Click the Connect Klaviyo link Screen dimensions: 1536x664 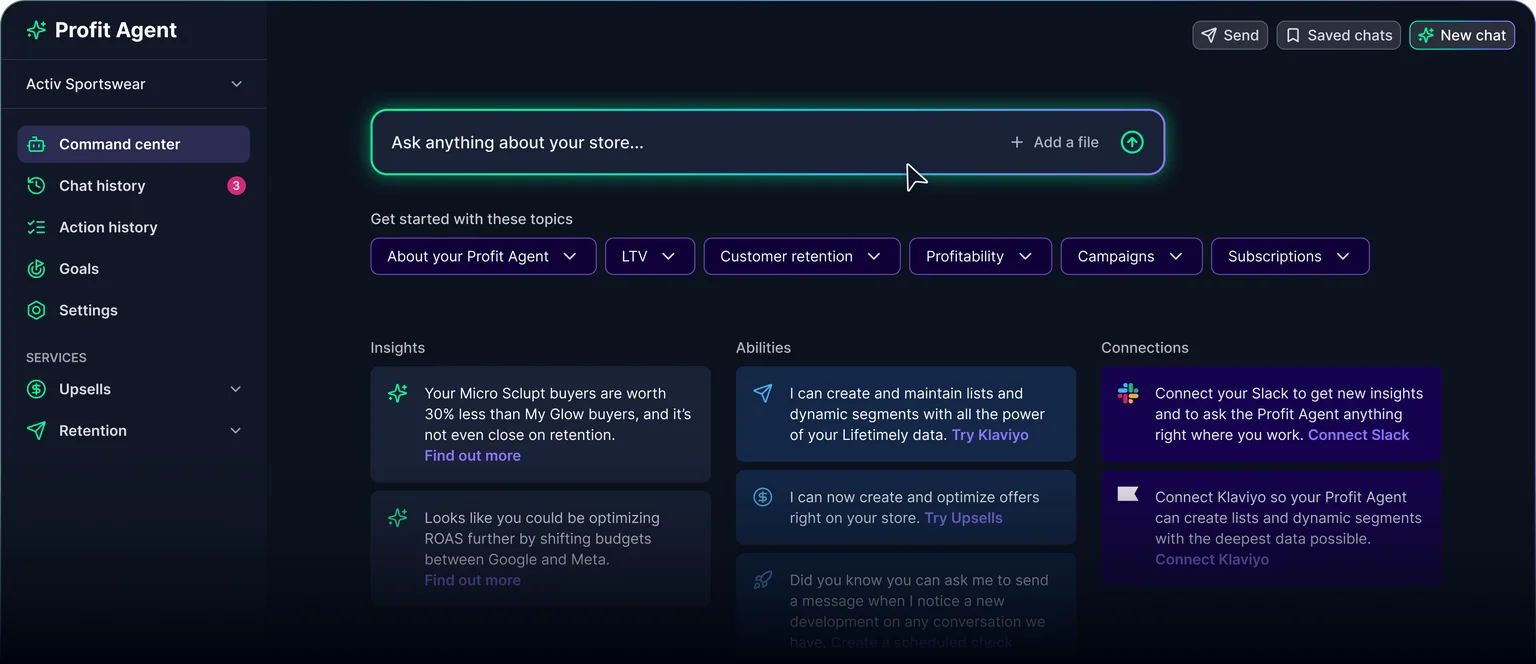(1212, 559)
